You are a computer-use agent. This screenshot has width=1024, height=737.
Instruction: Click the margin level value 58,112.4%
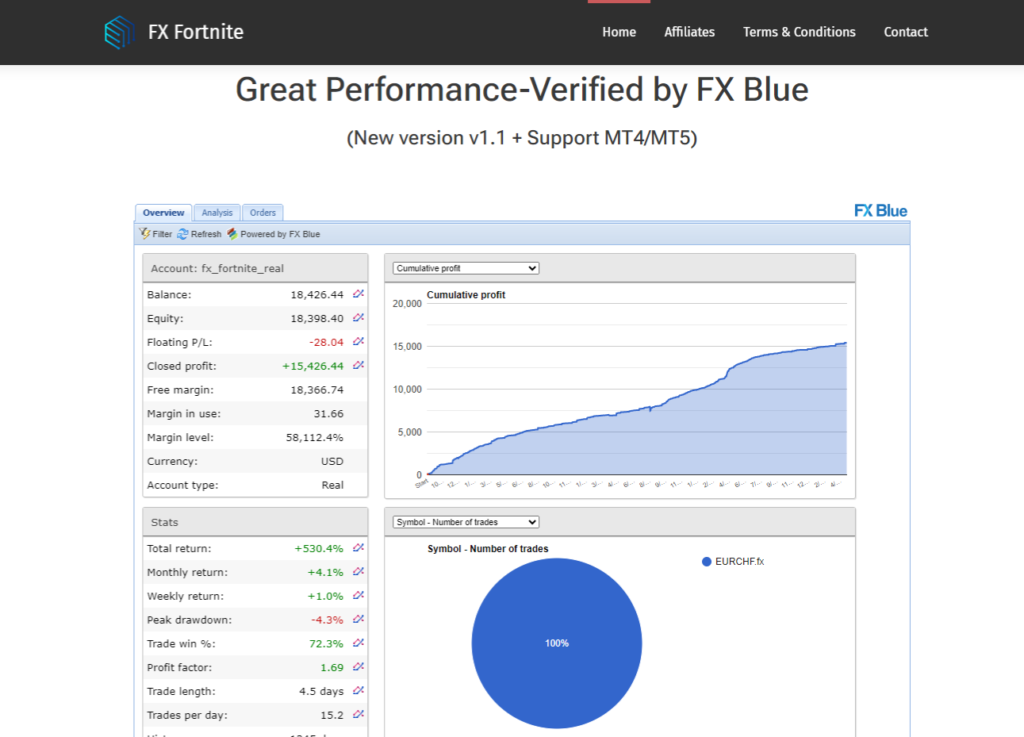(x=314, y=437)
